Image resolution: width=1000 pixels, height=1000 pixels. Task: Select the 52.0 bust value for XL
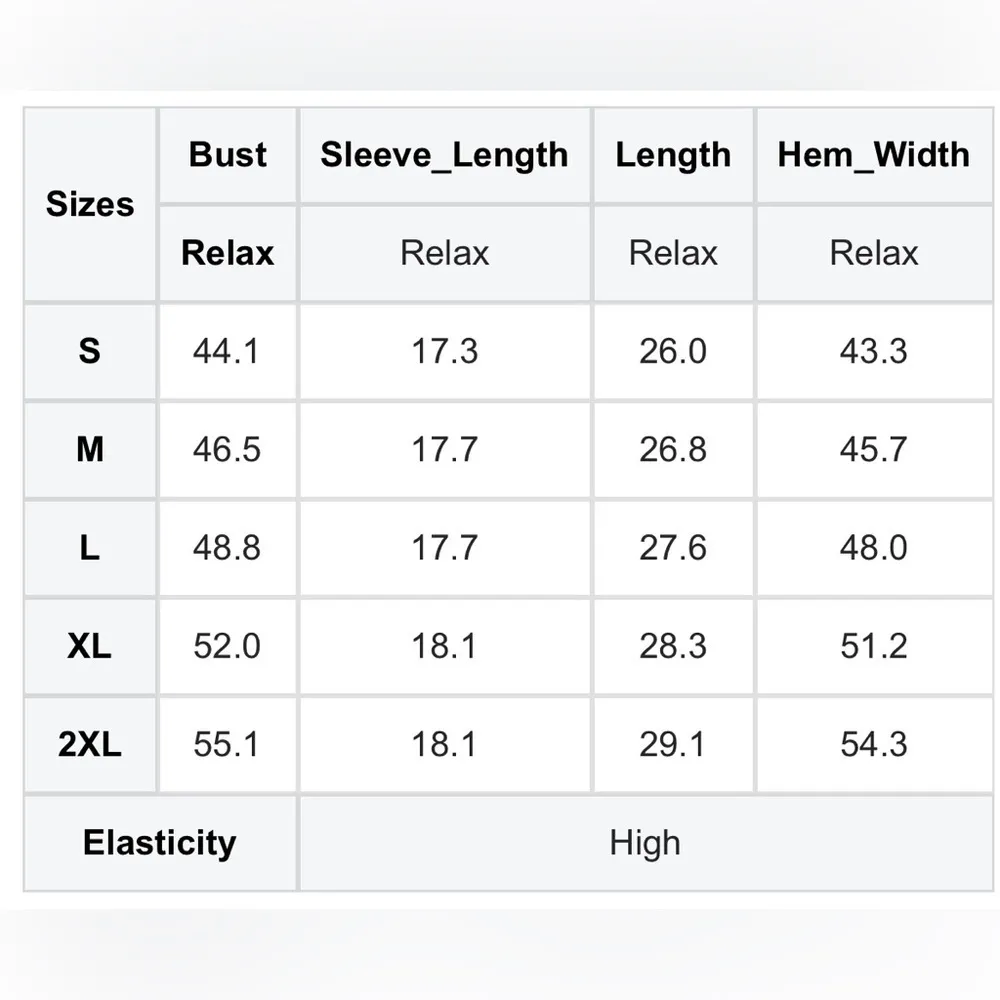click(x=227, y=646)
